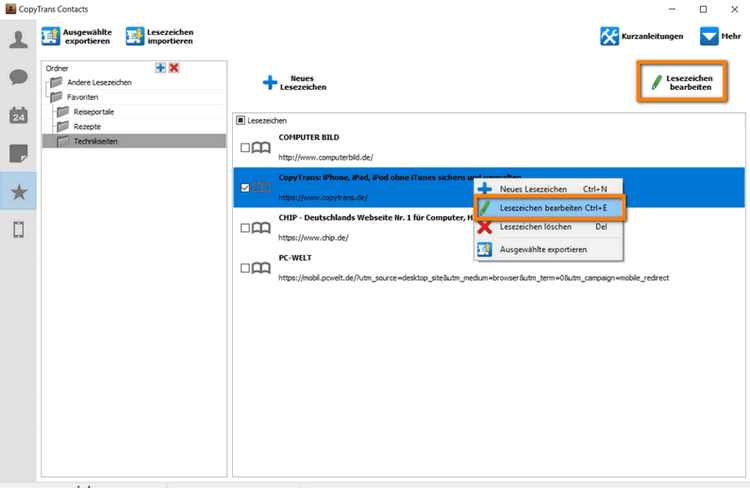
Task: Delete folder using the red X icon
Action: click(x=174, y=68)
